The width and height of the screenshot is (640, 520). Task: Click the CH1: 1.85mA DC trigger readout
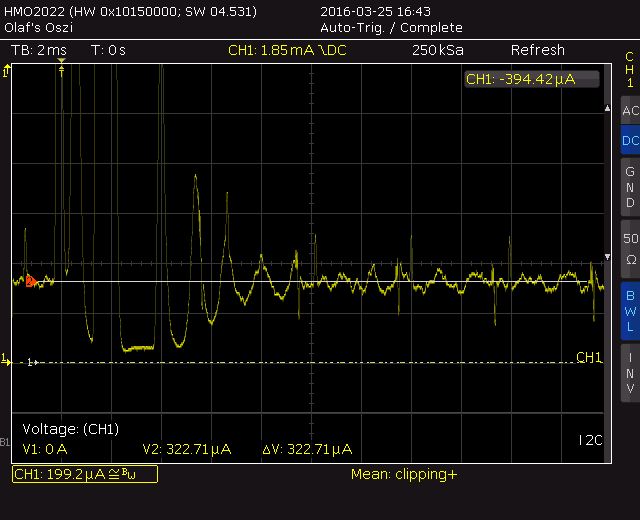pos(287,50)
